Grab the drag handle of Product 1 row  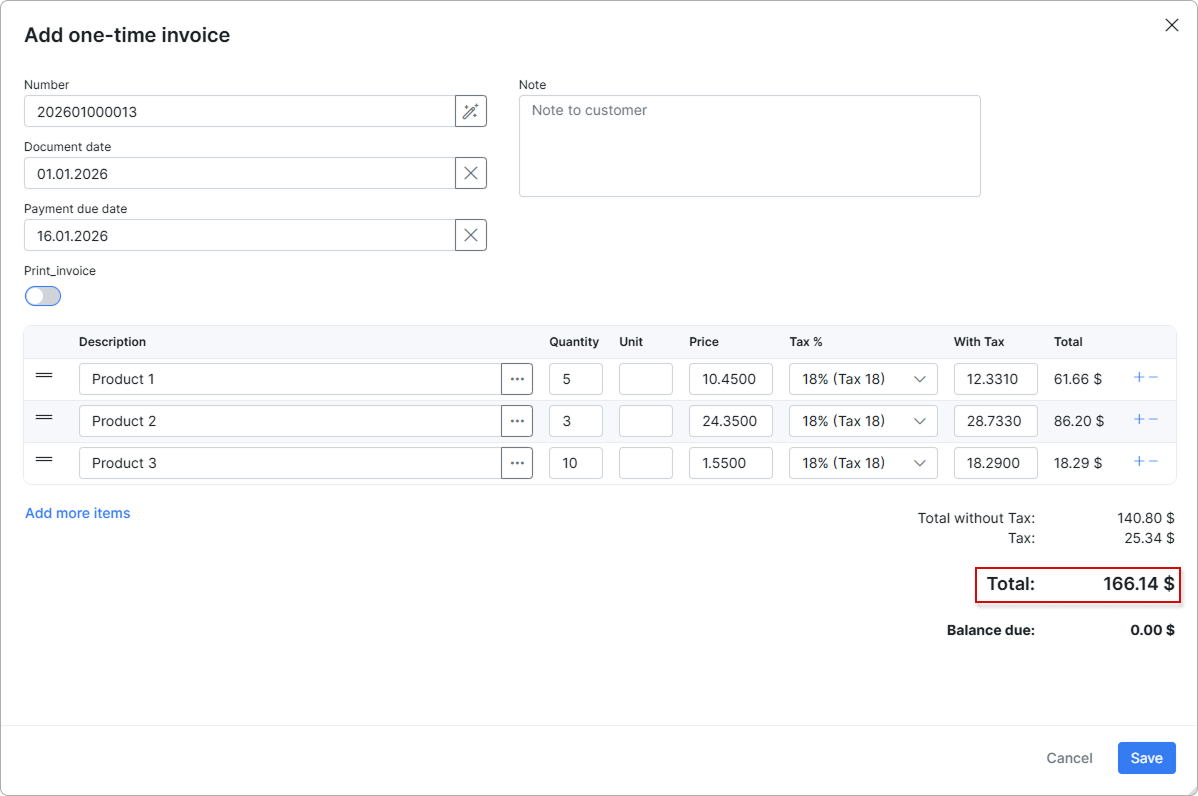[44, 375]
